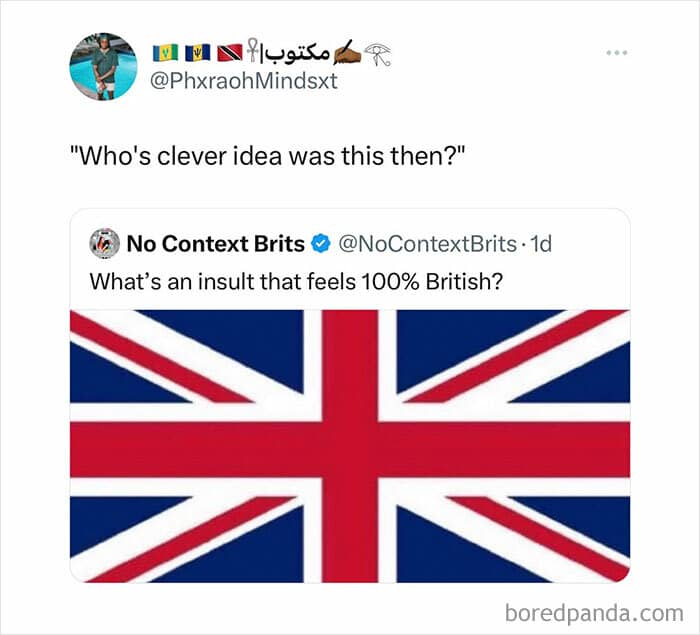
Task: Click the Eye of Horus symbol
Action: pos(376,52)
